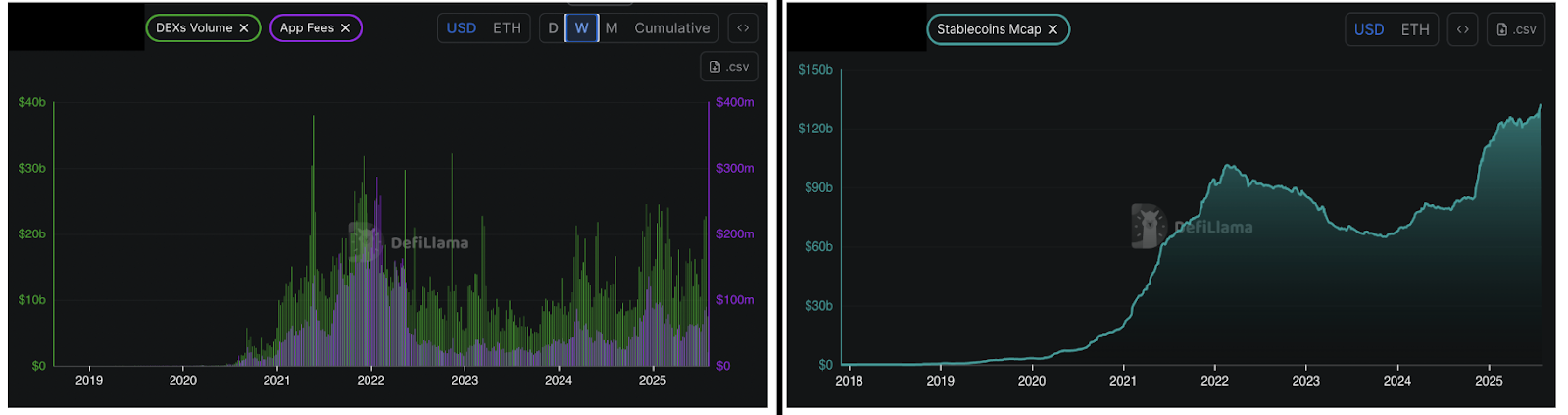This screenshot has height=415, width=1568.
Task: Remove the Stablecoins Mcap chip via X
Action: pyautogui.click(x=1053, y=29)
